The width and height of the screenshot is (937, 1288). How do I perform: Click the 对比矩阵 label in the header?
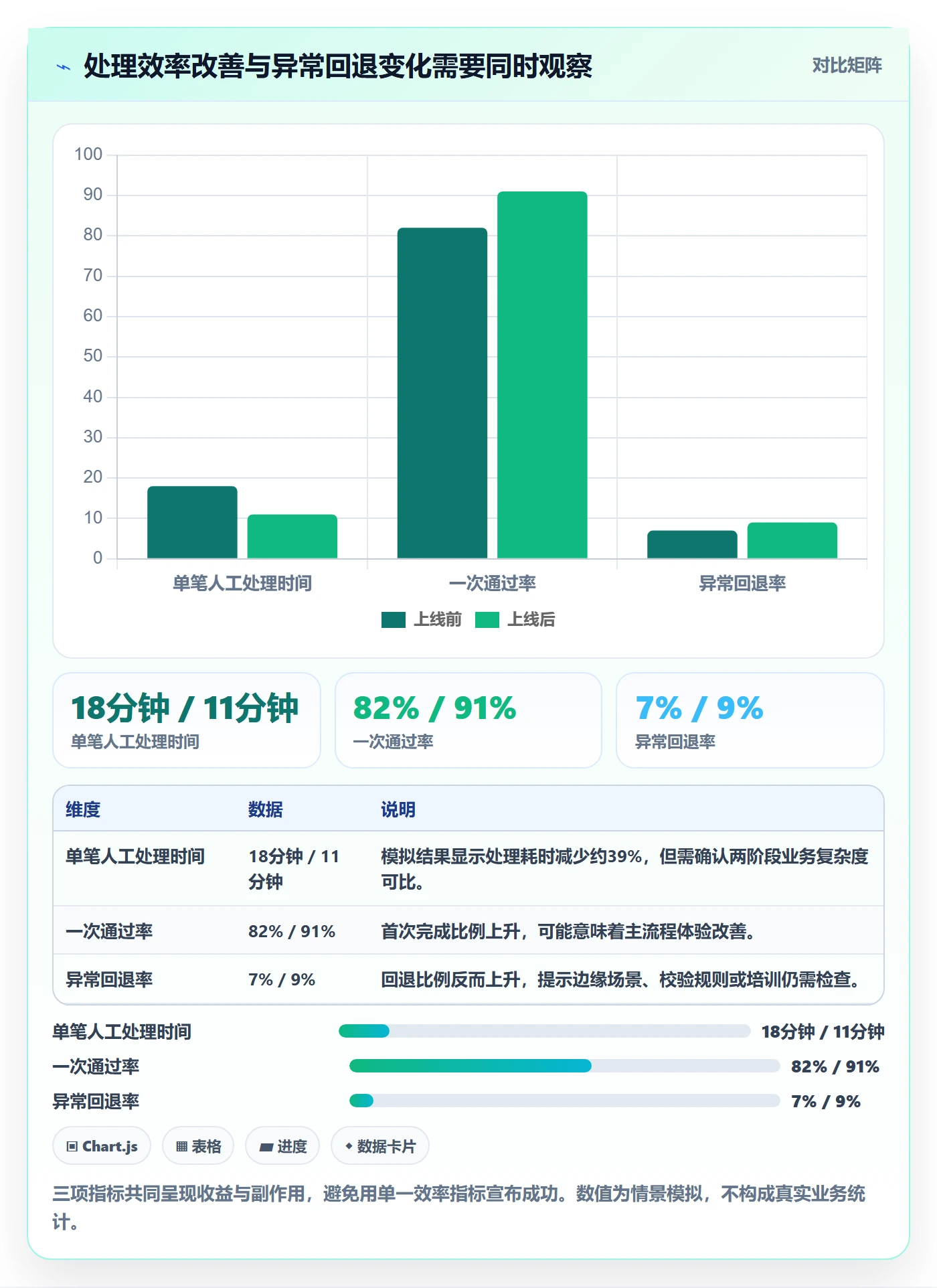coord(847,66)
